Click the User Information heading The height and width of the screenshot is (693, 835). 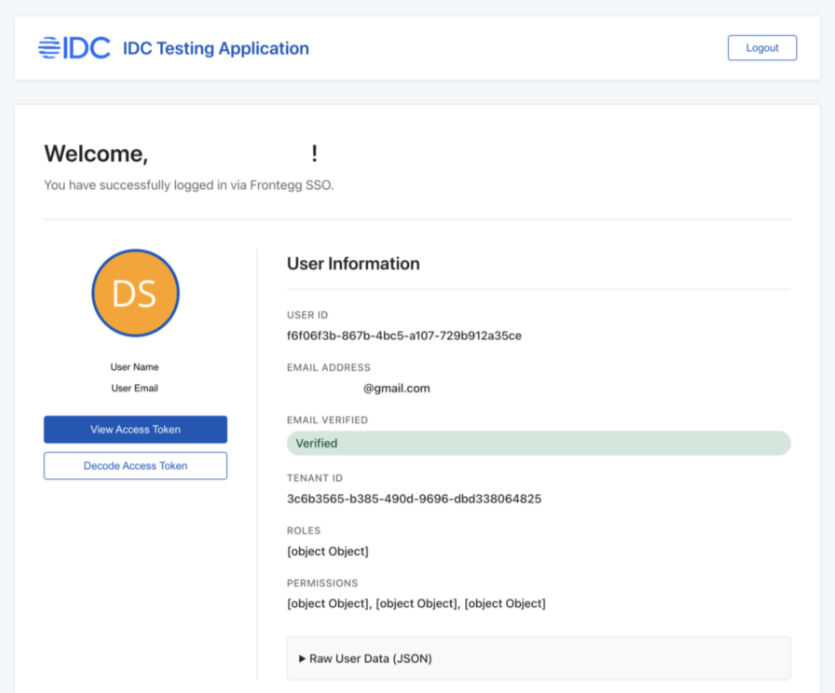tap(353, 264)
